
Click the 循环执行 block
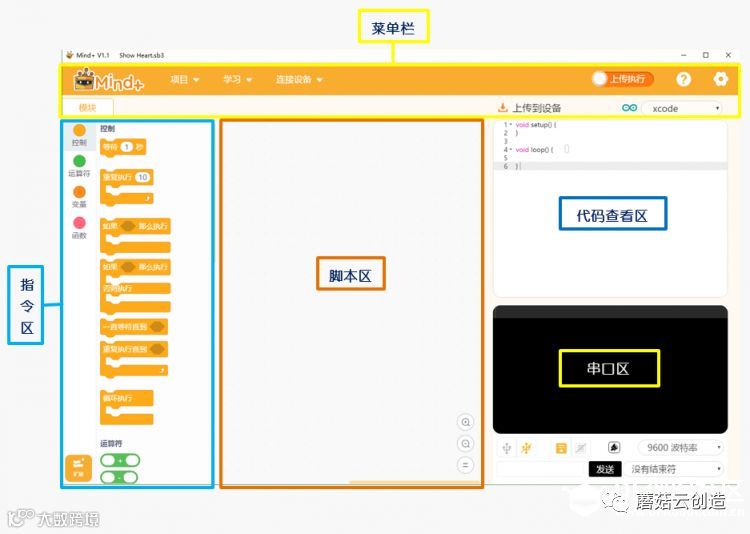coord(127,407)
